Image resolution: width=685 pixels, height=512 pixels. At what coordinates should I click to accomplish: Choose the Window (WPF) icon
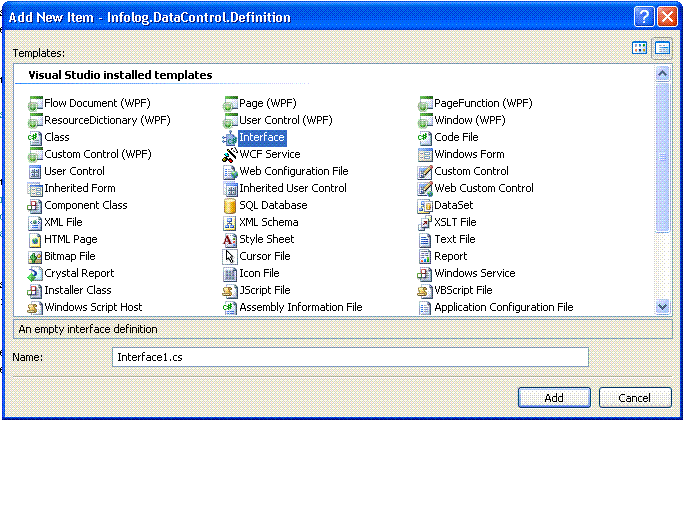(425, 121)
